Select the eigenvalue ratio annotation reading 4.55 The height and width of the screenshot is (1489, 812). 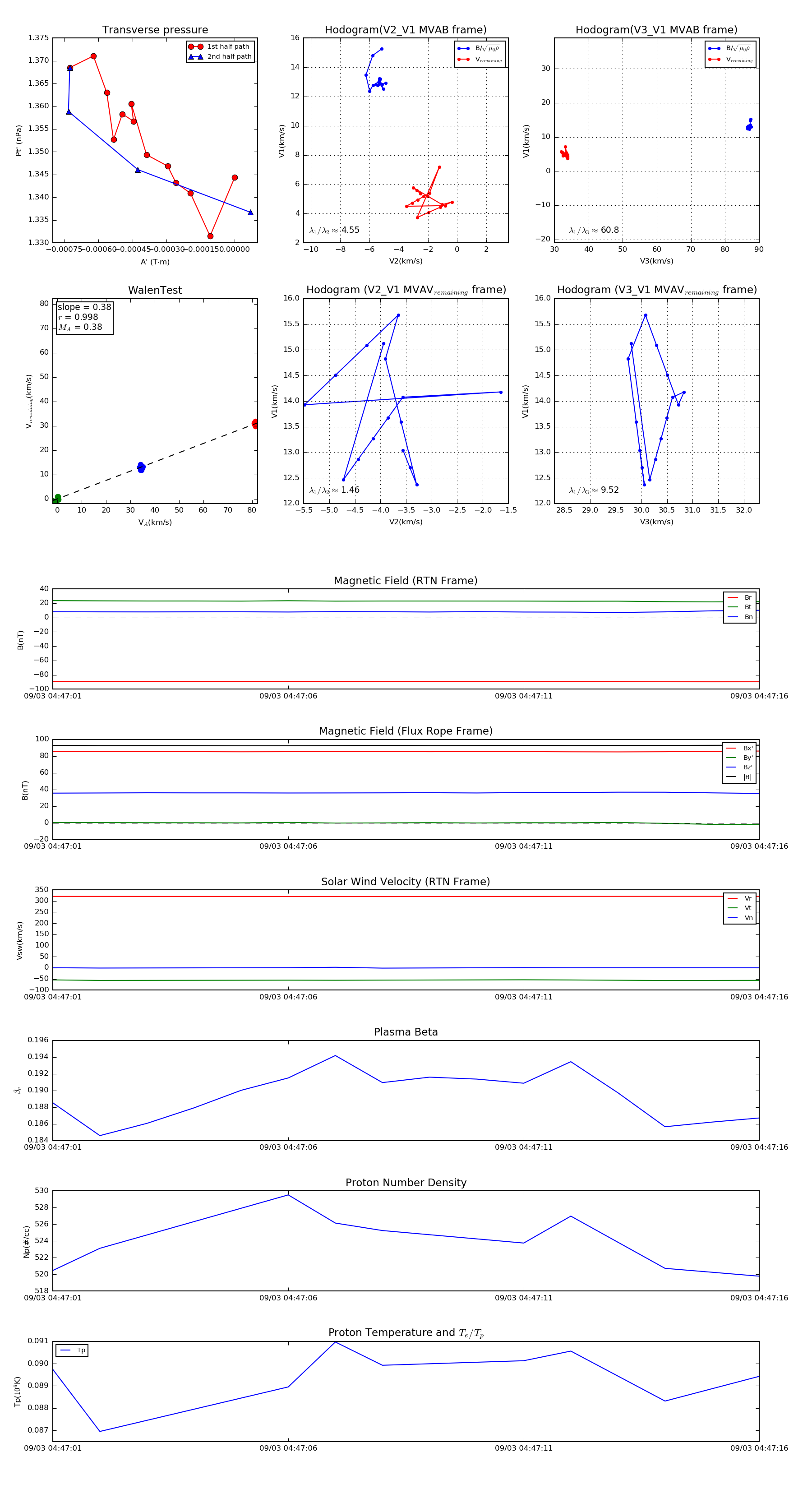coord(334,230)
